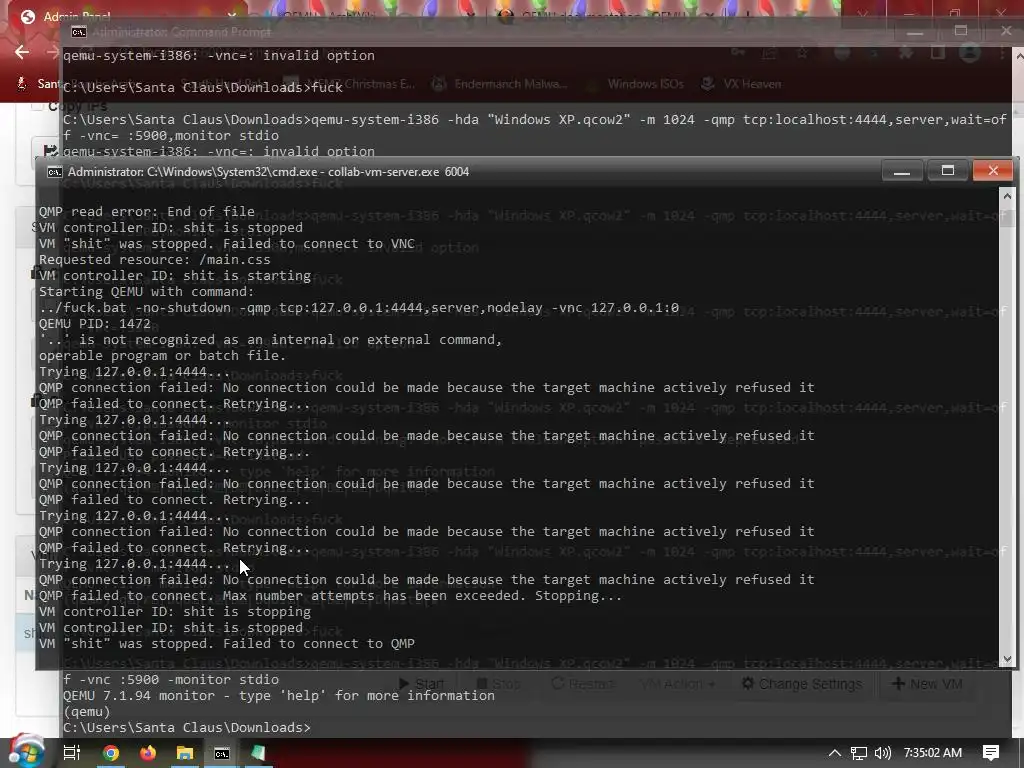Select top 'qemu-system-i386: -vnc=: invalid option' line

(219, 56)
